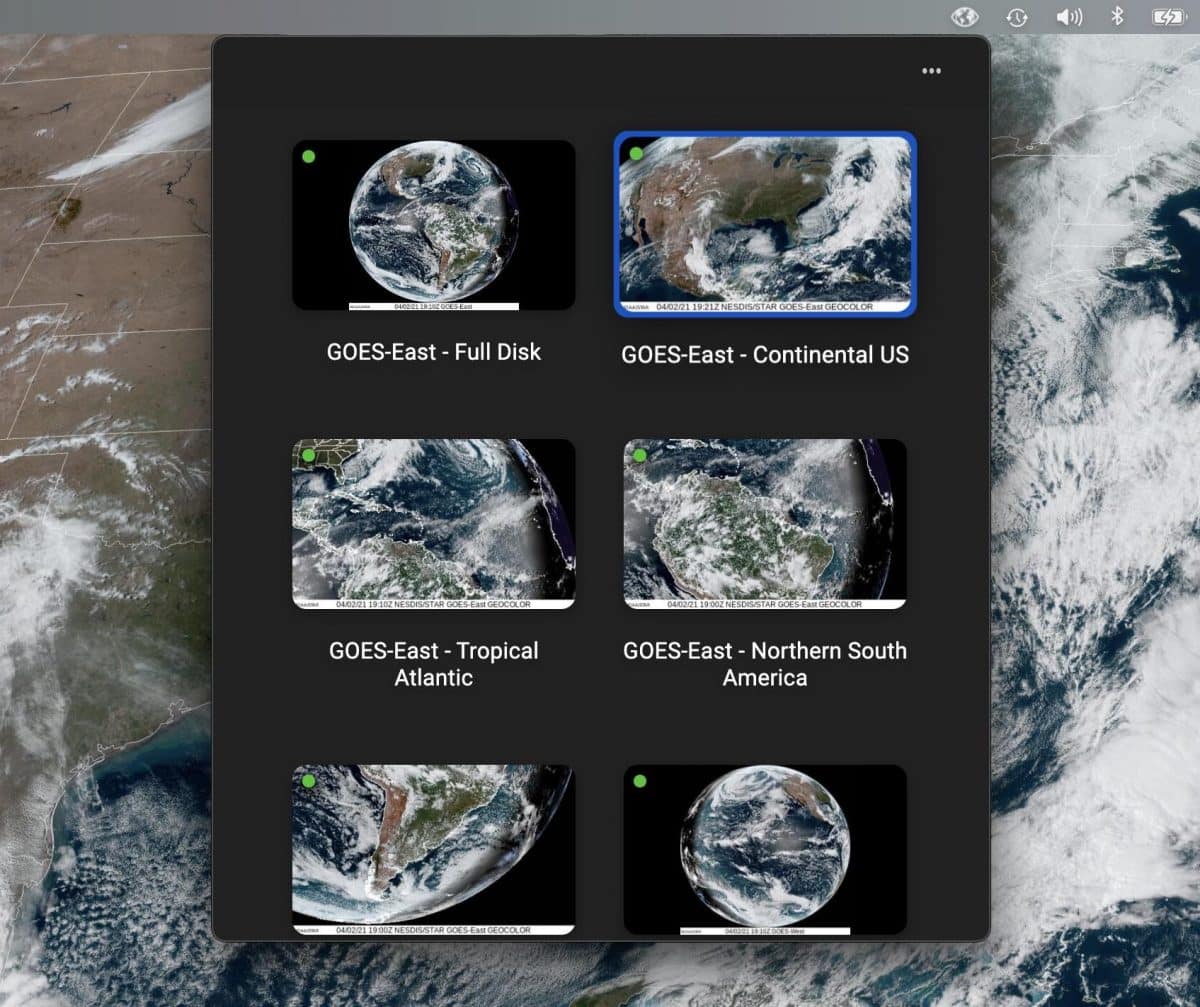Viewport: 1200px width, 1007px height.
Task: Toggle the green indicator on Northern South America
Action: (639, 454)
